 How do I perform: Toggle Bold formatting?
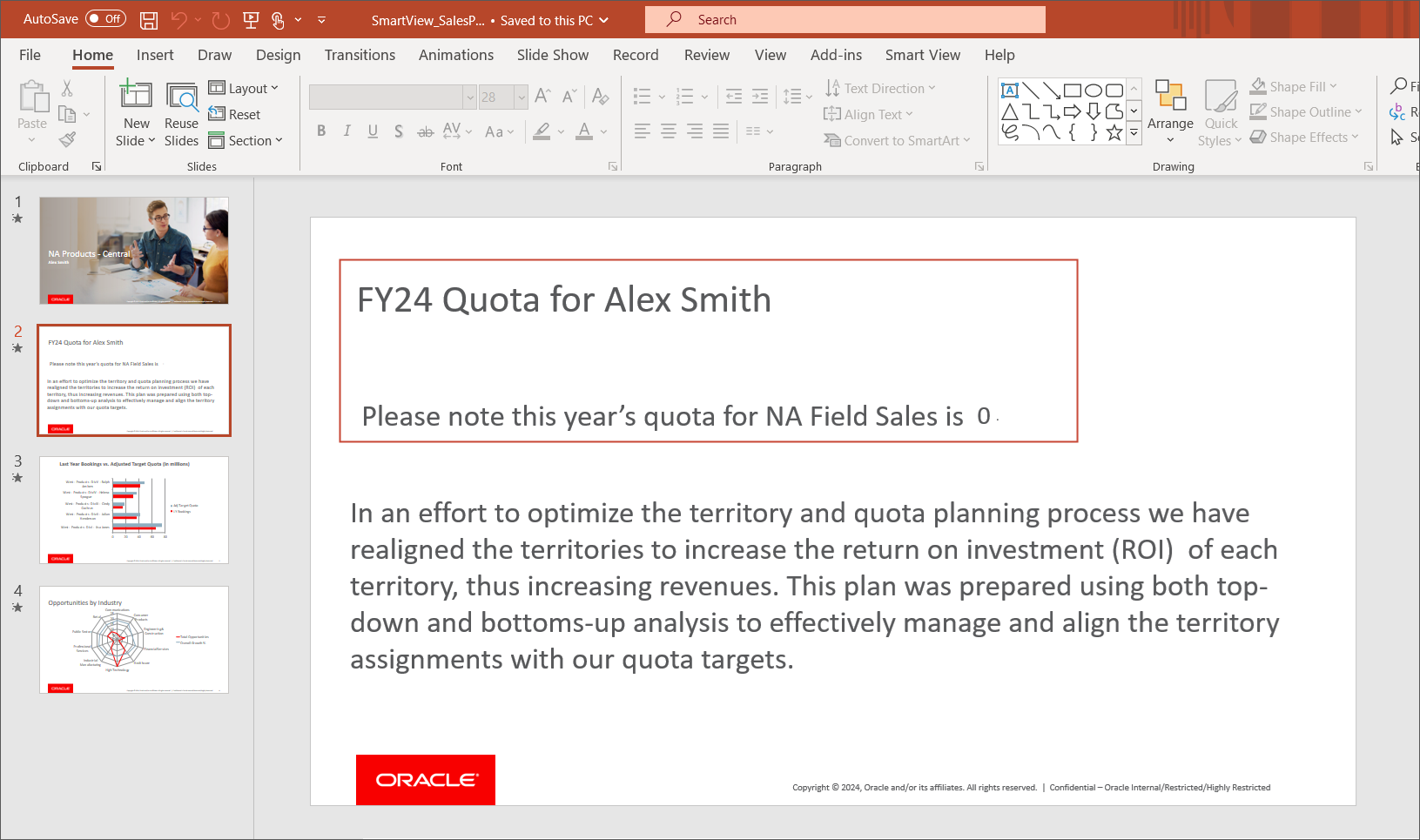[x=321, y=131]
